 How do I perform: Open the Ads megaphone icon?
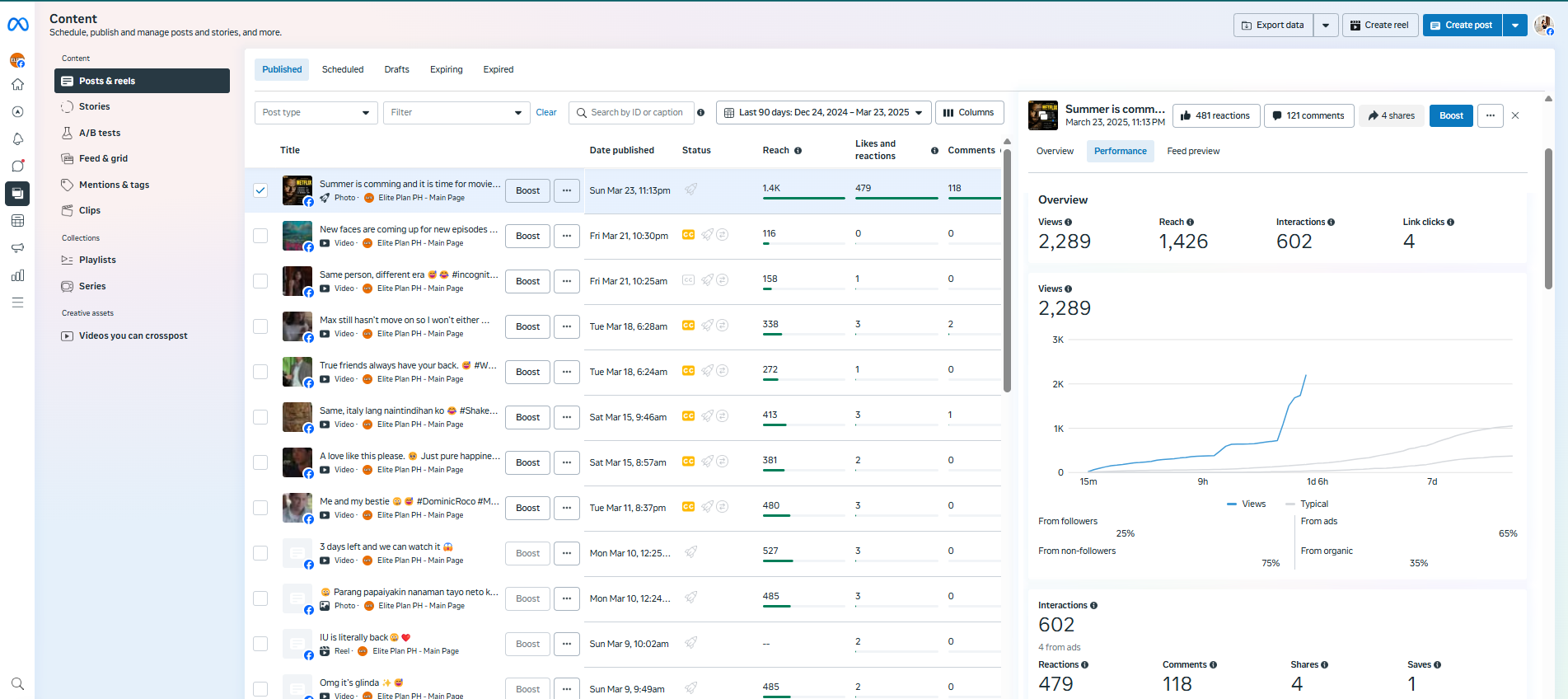[17, 248]
